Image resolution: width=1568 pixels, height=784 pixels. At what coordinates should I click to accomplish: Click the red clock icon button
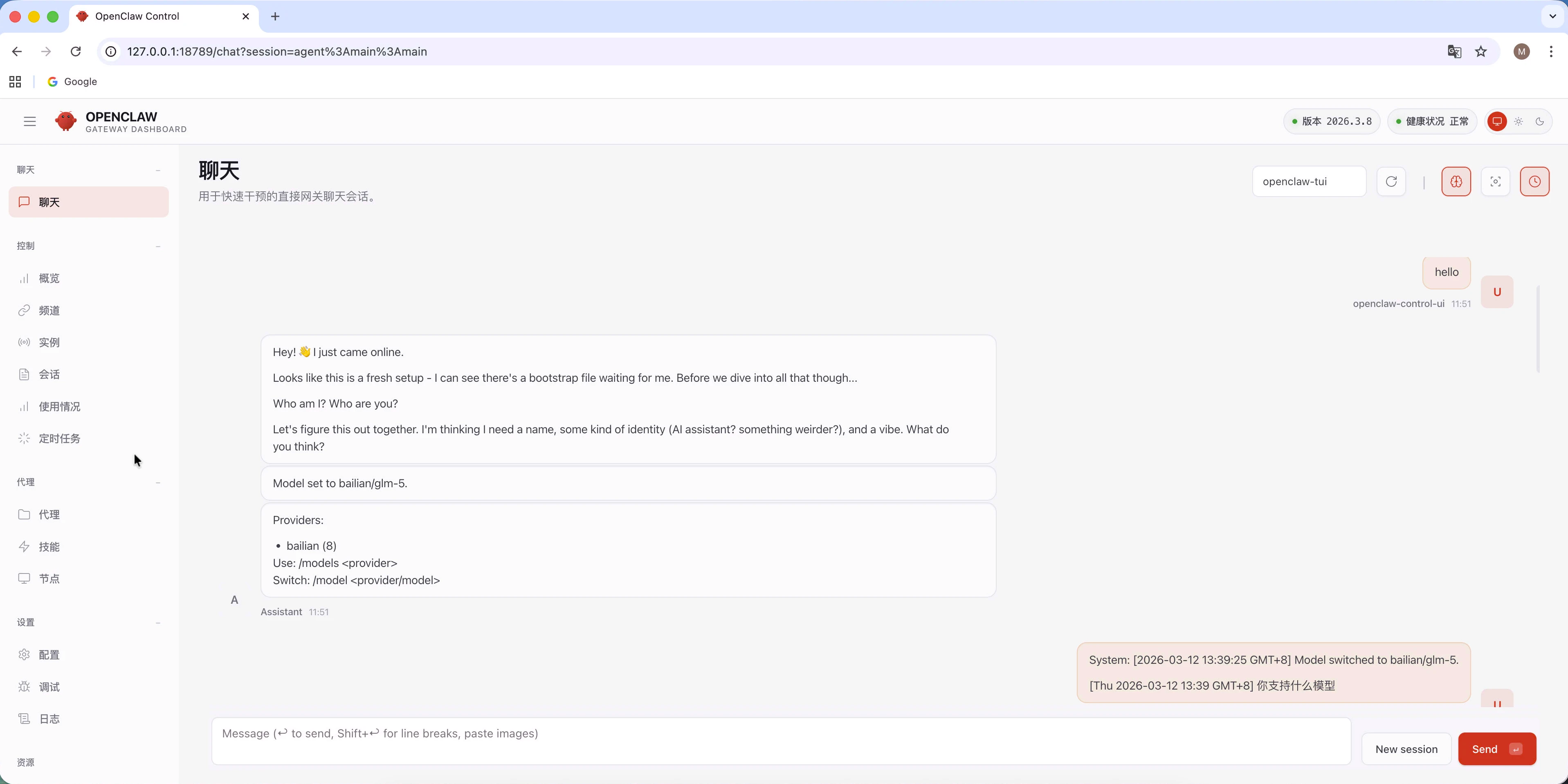pyautogui.click(x=1534, y=181)
